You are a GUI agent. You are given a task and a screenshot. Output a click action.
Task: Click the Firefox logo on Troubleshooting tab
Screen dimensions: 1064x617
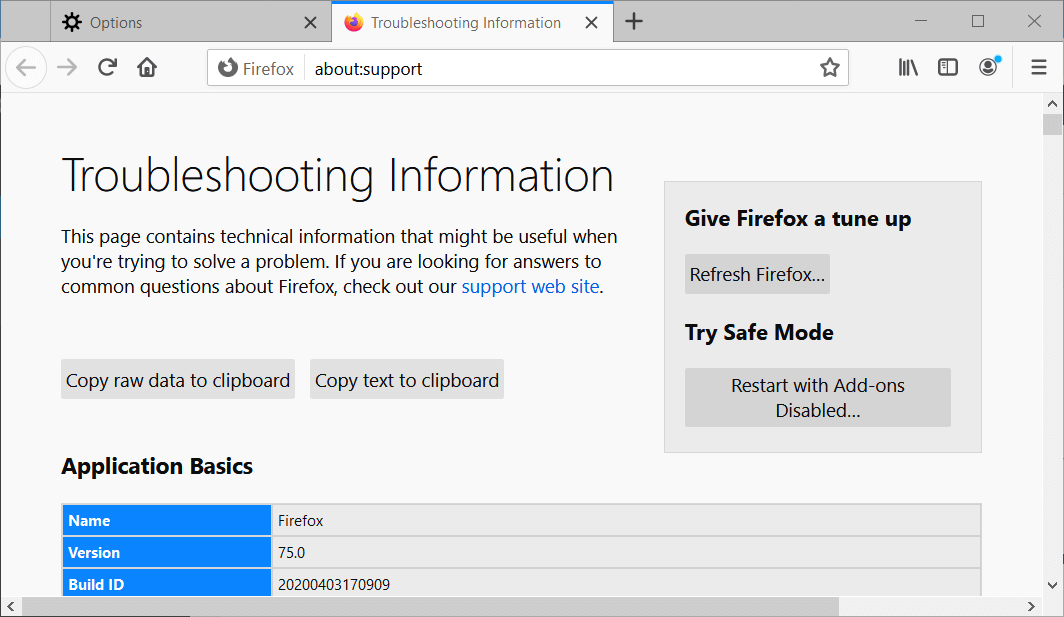354,22
